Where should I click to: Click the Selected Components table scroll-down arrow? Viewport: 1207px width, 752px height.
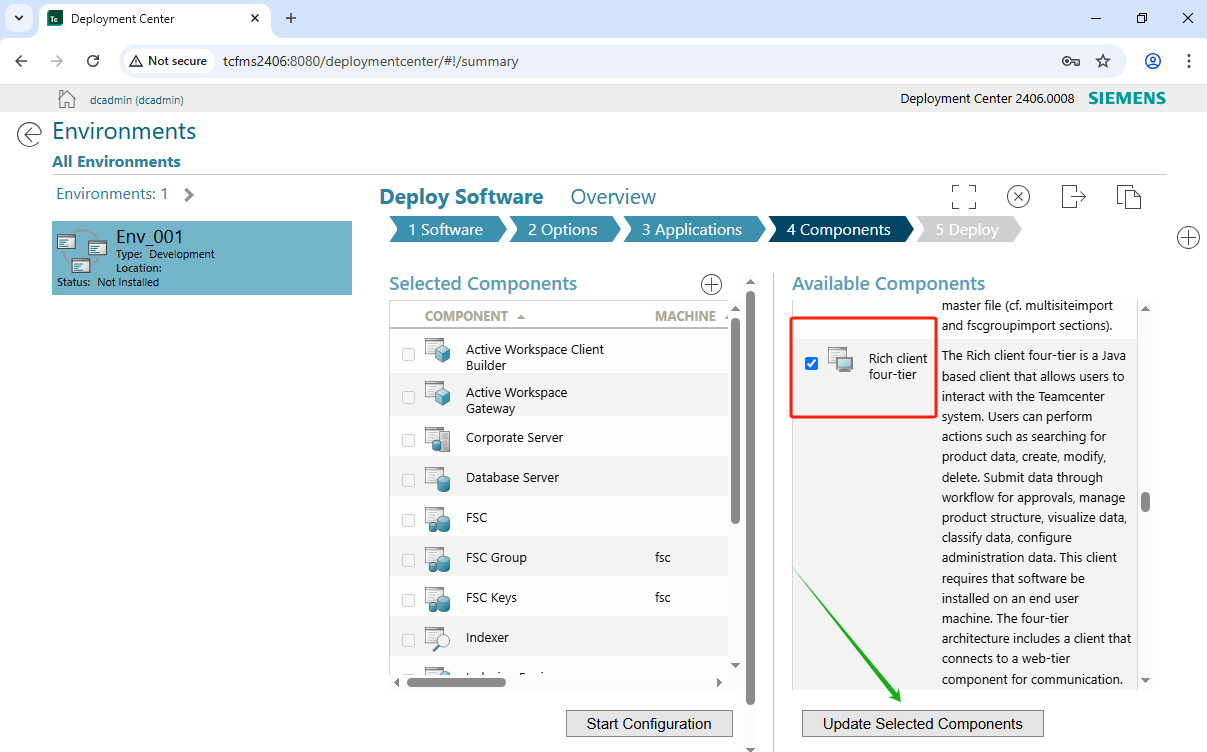(735, 665)
